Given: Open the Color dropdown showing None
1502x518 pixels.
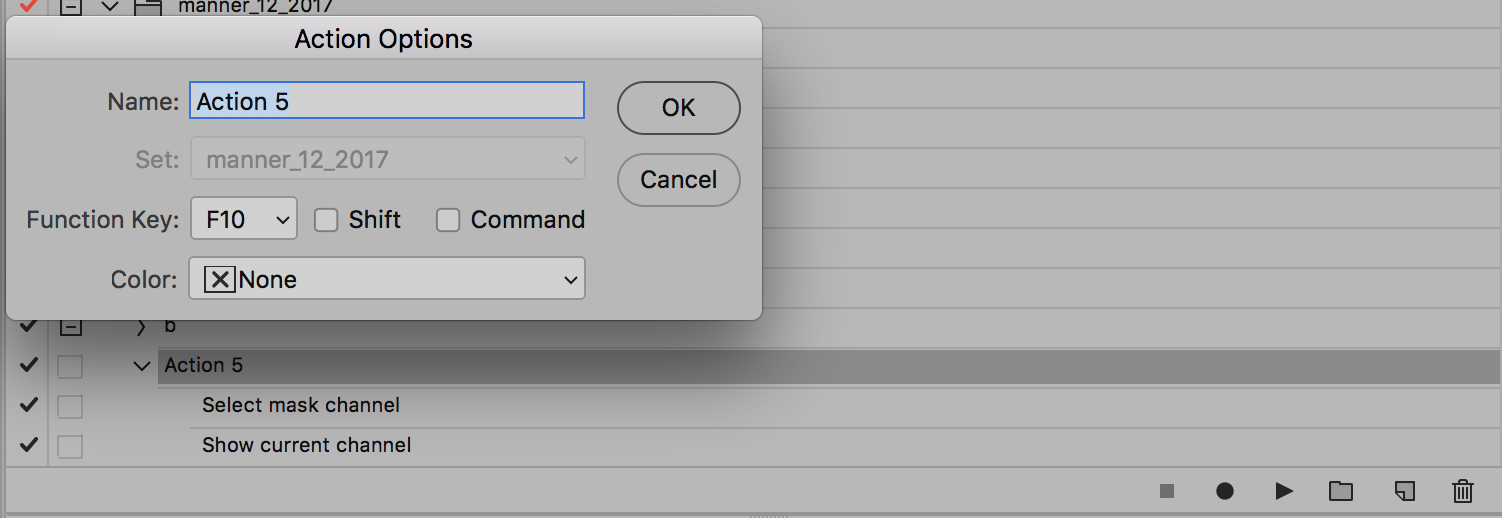Looking at the screenshot, I should 387,280.
